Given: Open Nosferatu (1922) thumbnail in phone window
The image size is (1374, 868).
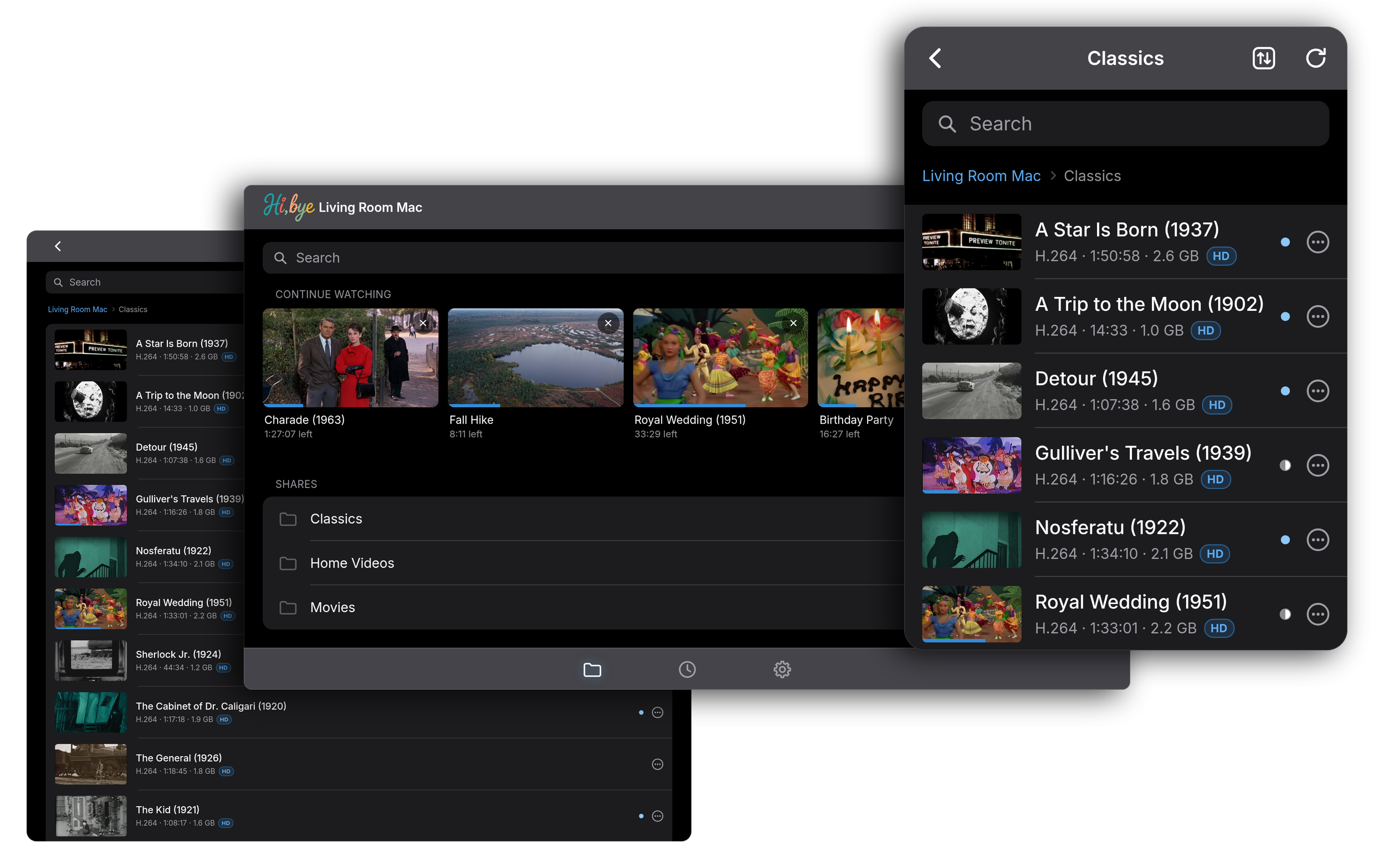Looking at the screenshot, I should 971,540.
